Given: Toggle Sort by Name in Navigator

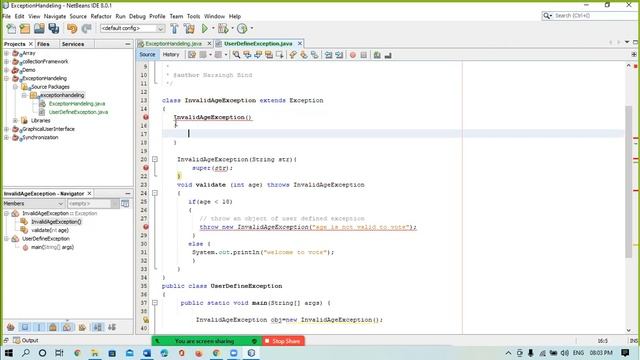Looking at the screenshot, I should click(x=98, y=327).
